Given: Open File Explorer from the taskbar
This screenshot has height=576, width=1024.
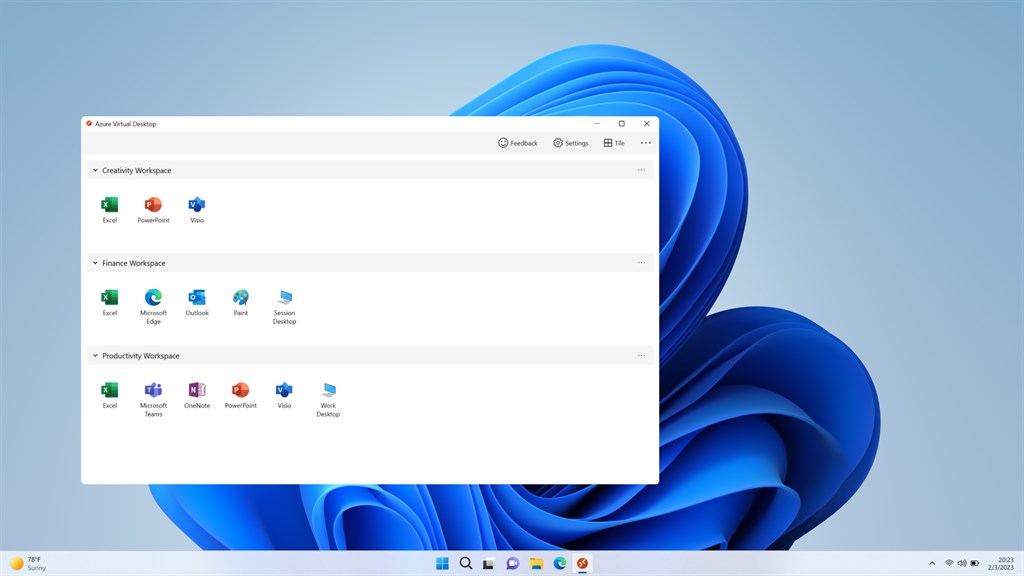Looking at the screenshot, I should pos(536,563).
